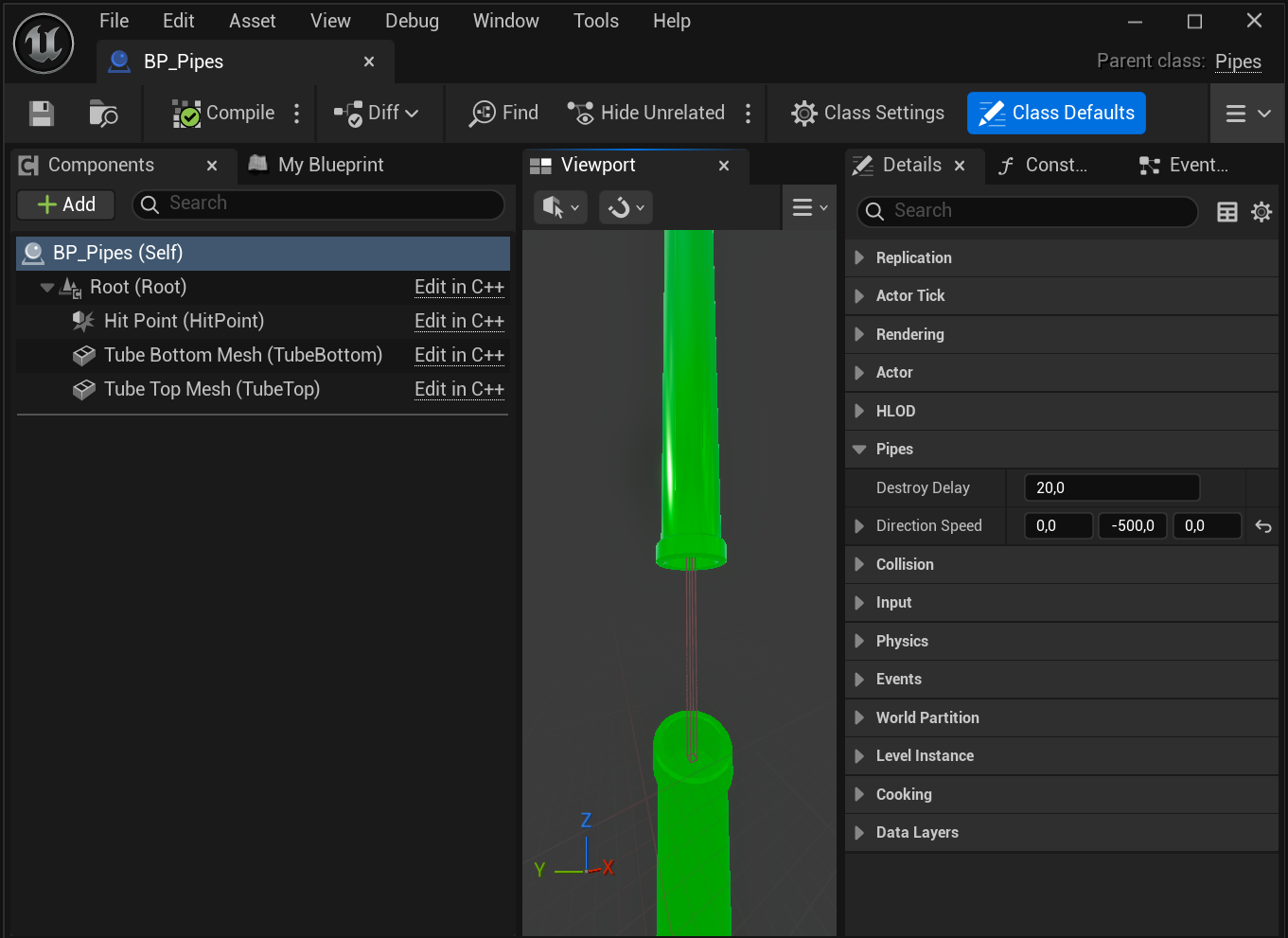Click the Destroy Delay value field
Image resolution: width=1288 pixels, height=938 pixels.
(x=1112, y=487)
